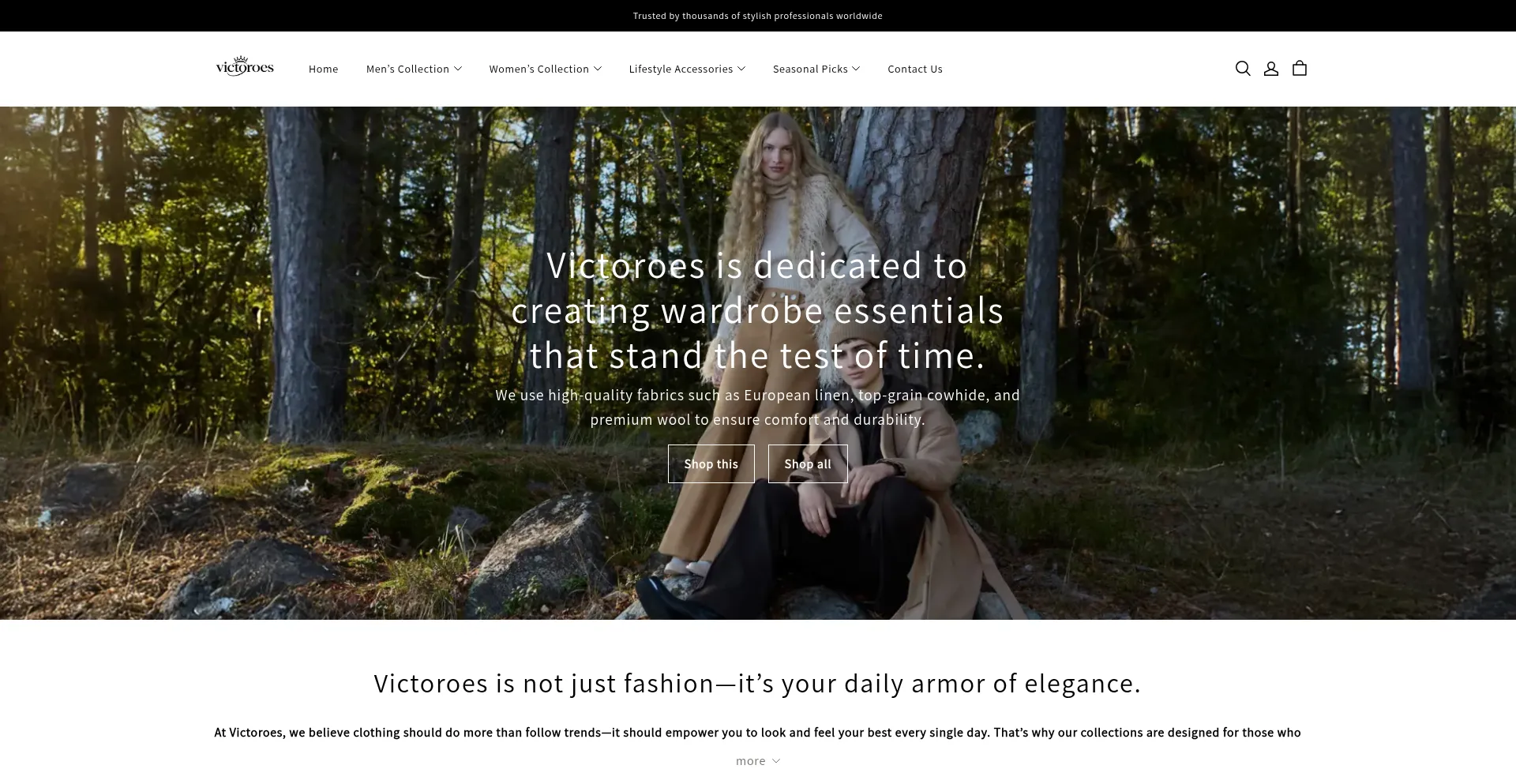
Task: Open Seasonal Picks dropdown menu
Action: pyautogui.click(x=816, y=69)
